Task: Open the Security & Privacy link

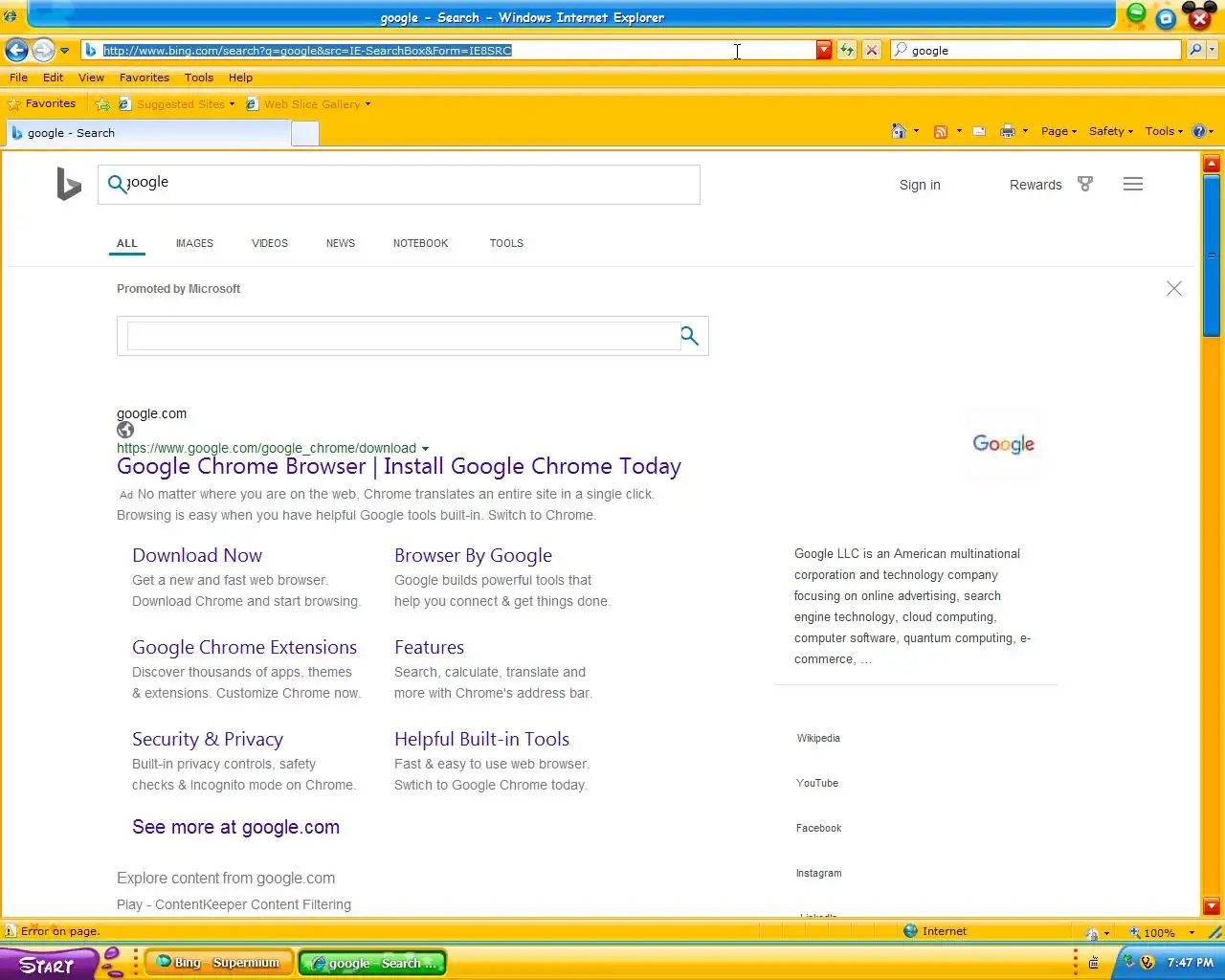Action: coord(208,739)
